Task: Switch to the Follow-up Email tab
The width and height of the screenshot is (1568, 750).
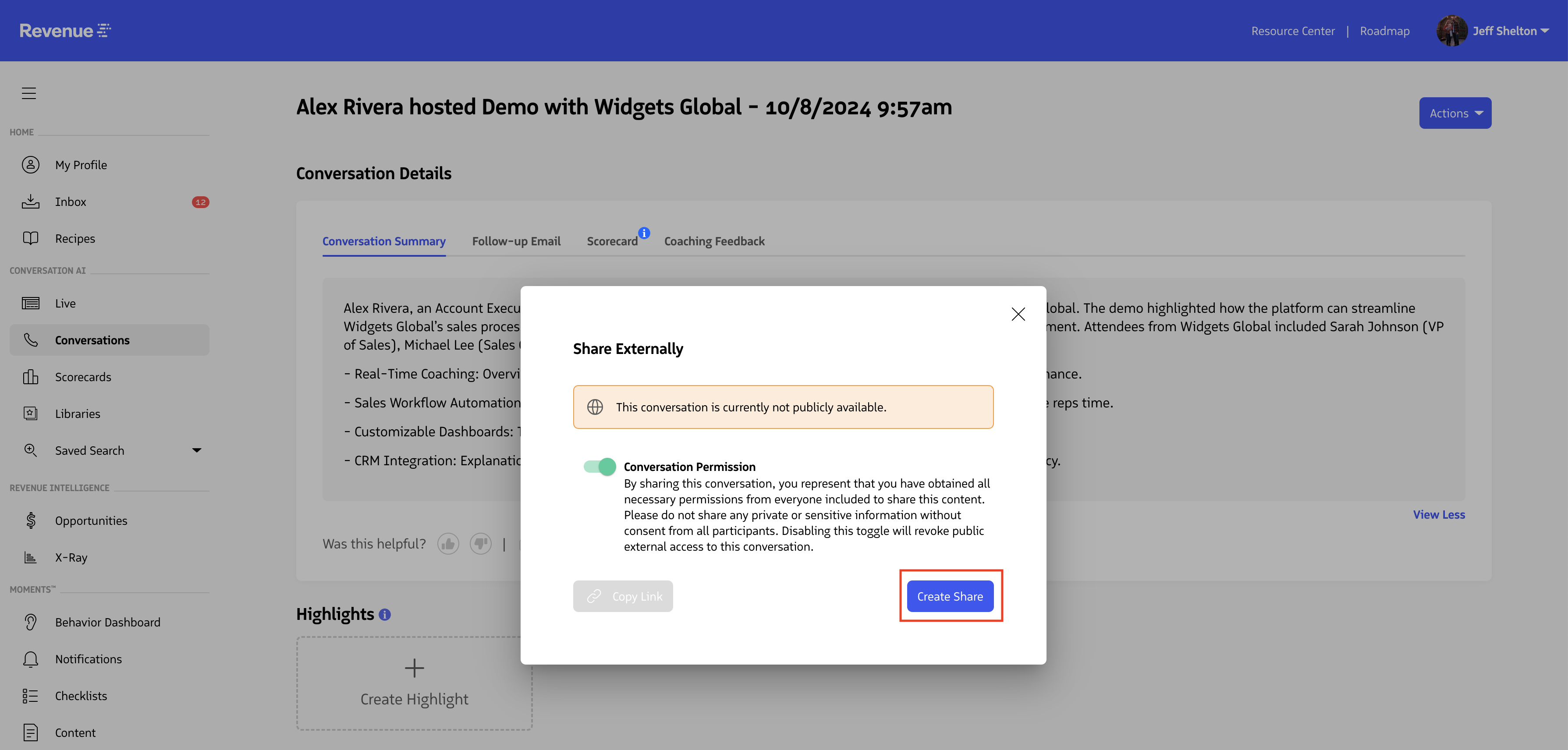Action: (516, 241)
